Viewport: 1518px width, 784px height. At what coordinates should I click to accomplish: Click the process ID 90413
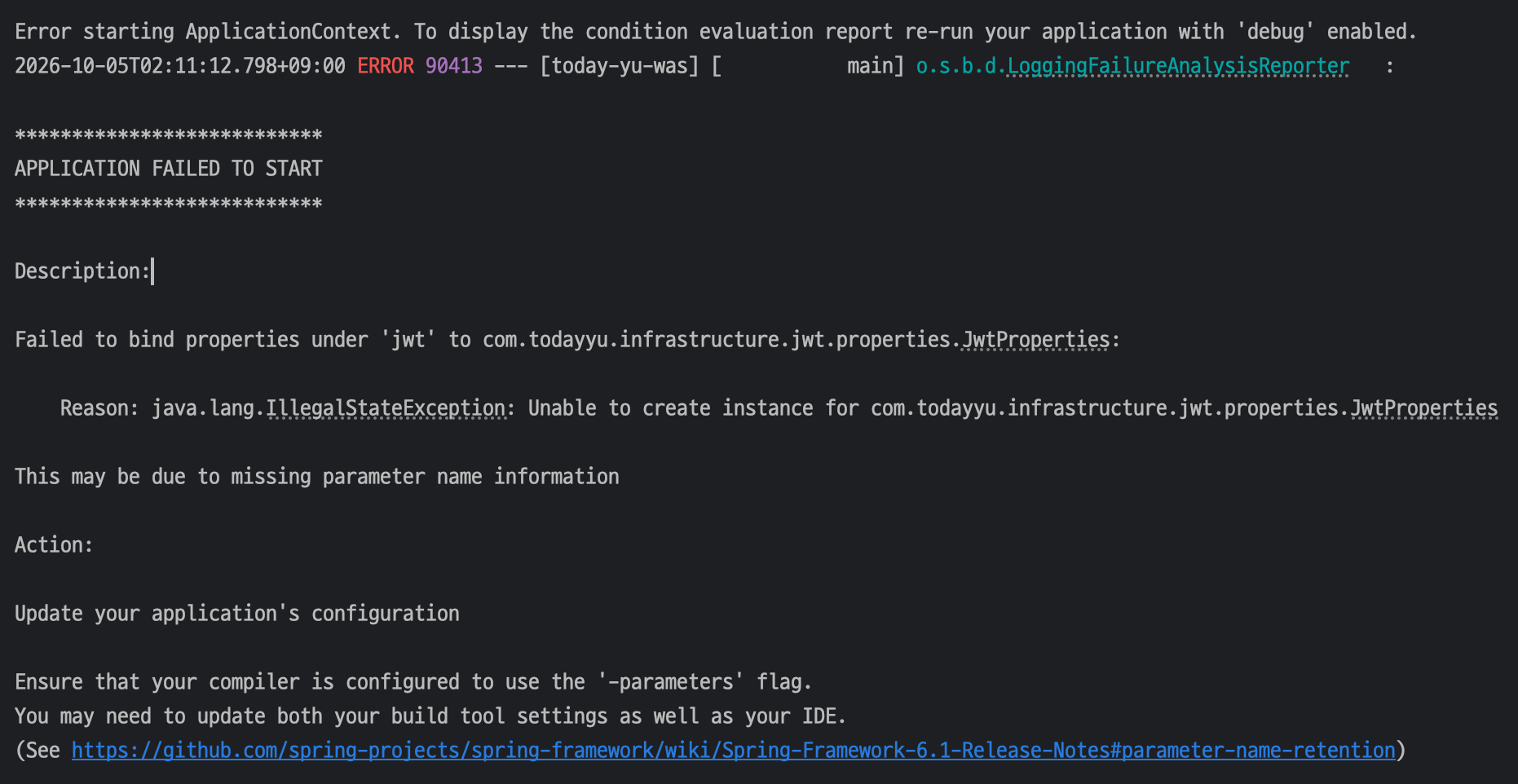click(454, 66)
